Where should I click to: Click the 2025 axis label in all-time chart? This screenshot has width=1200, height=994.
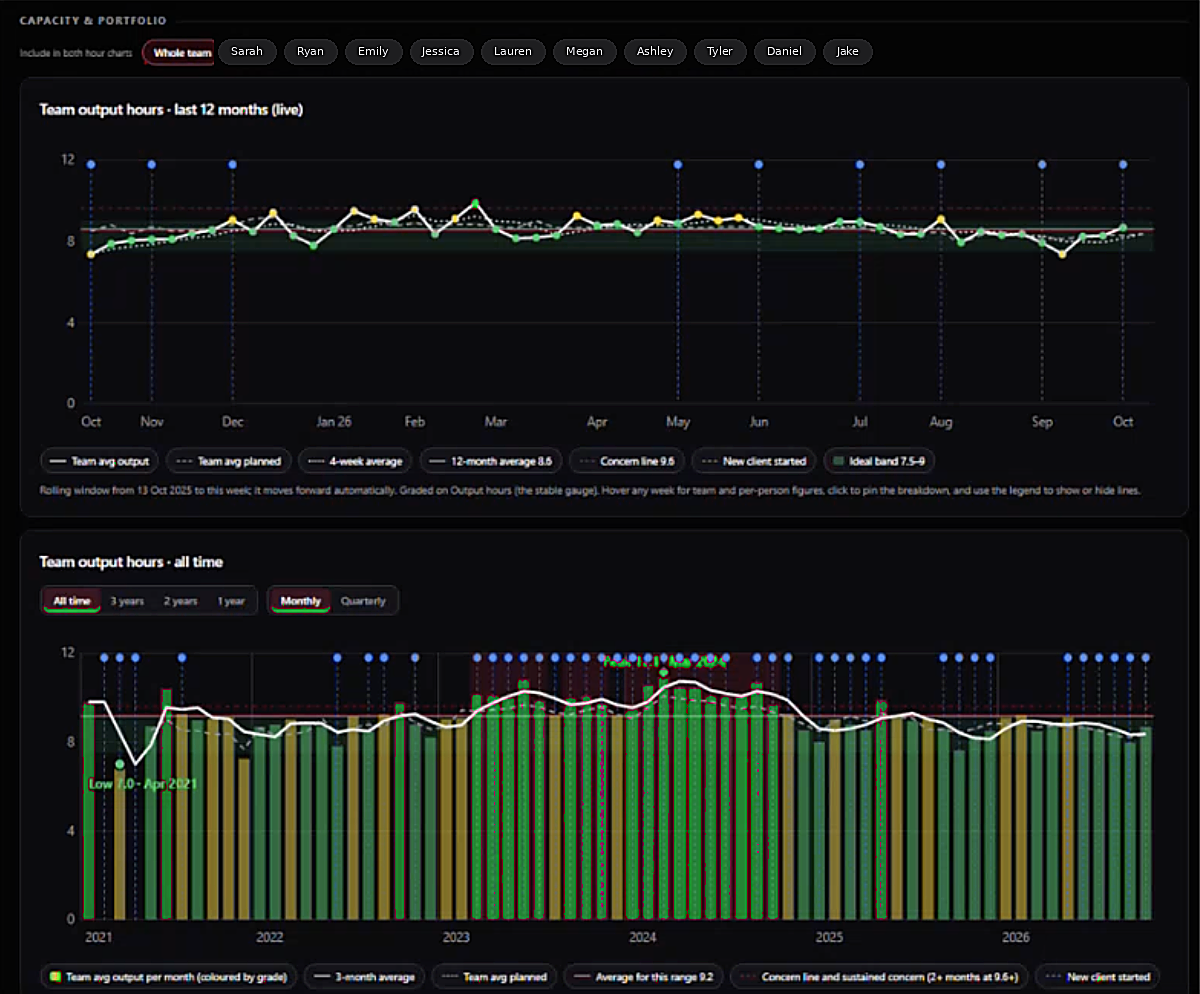(829, 937)
